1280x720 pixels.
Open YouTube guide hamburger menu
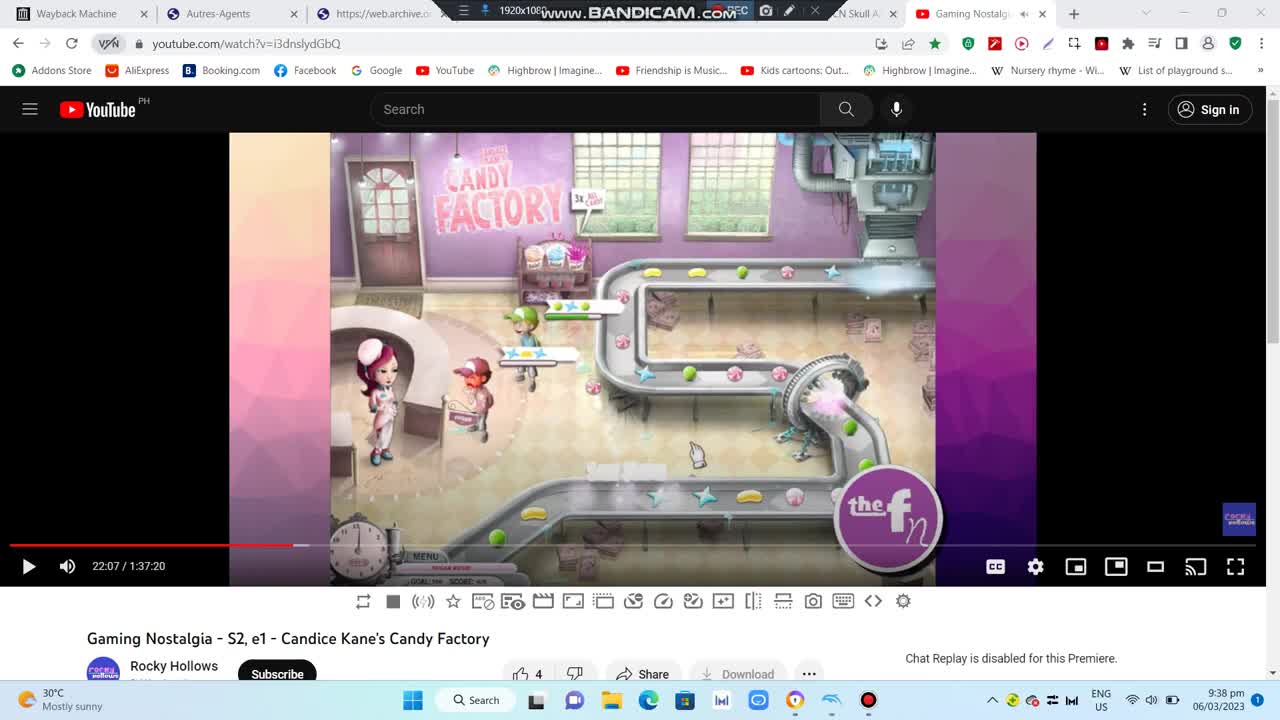pos(30,109)
